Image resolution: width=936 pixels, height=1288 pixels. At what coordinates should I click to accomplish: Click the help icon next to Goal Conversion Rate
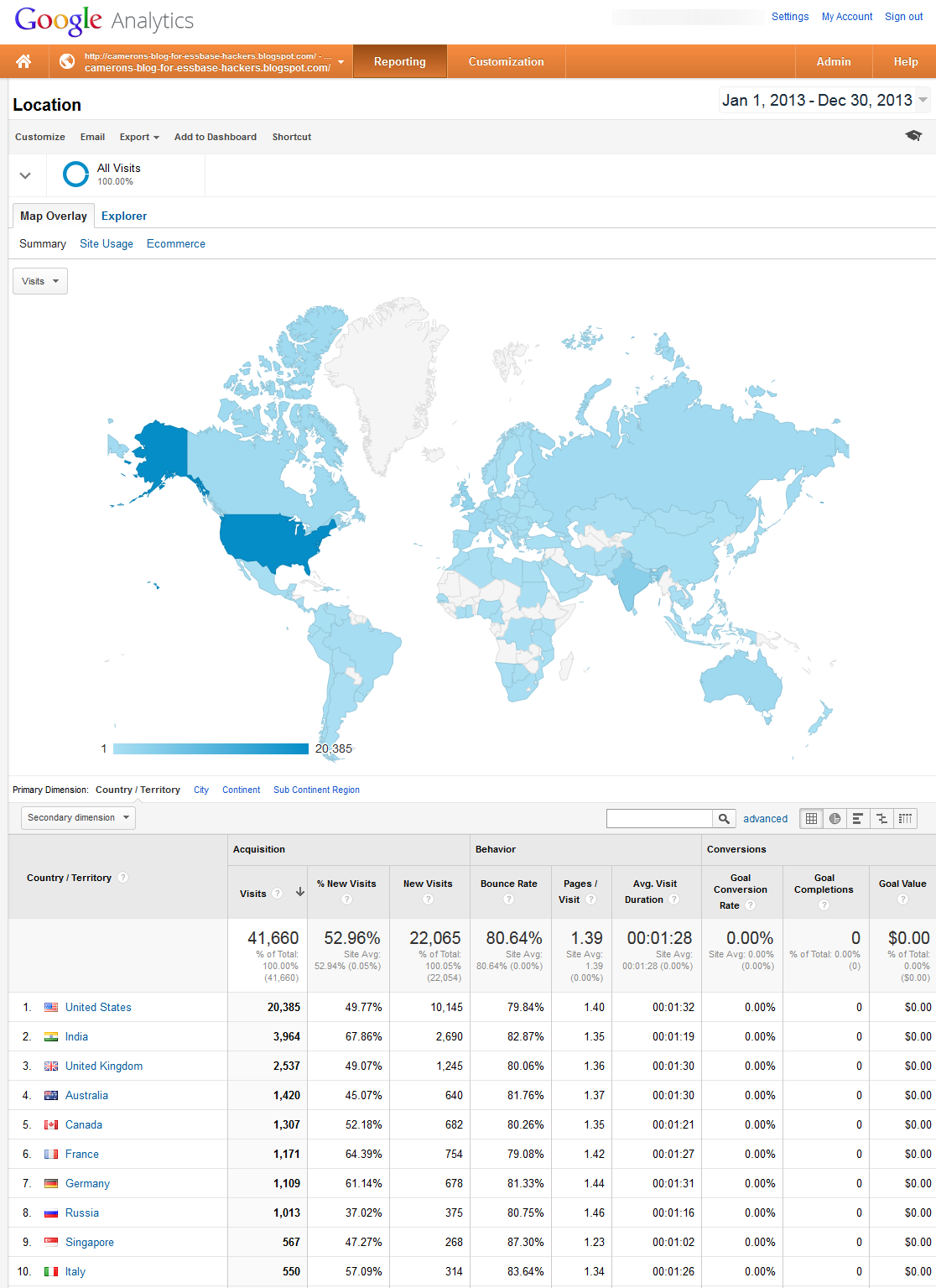[751, 905]
